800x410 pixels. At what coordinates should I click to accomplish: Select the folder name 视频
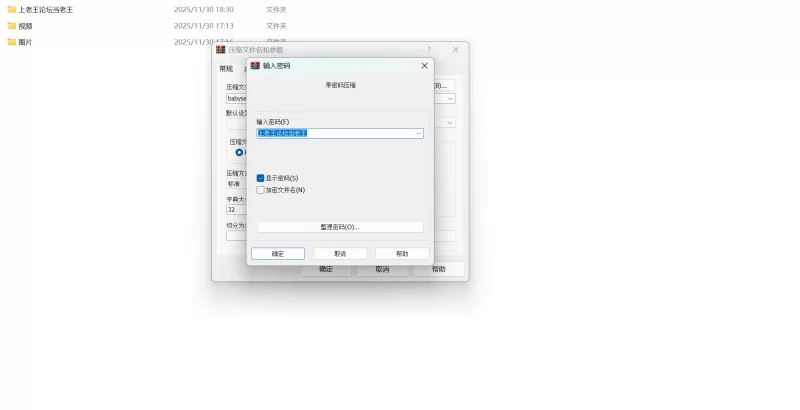26,25
